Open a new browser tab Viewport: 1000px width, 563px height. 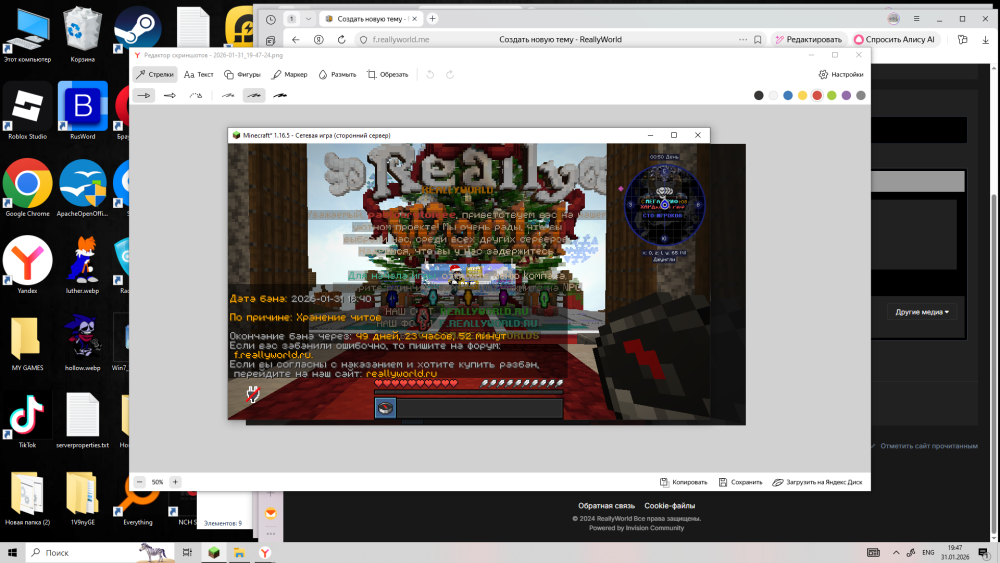(x=432, y=19)
